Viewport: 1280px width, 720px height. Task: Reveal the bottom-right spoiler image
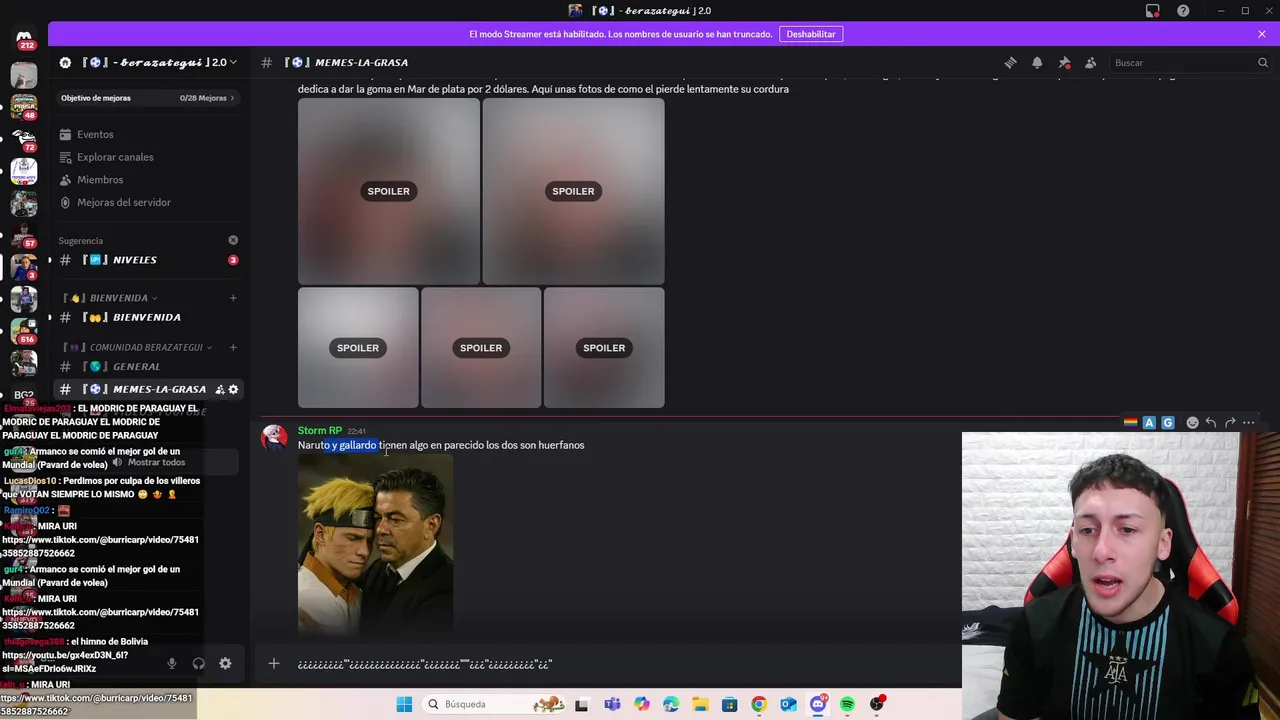coord(604,348)
